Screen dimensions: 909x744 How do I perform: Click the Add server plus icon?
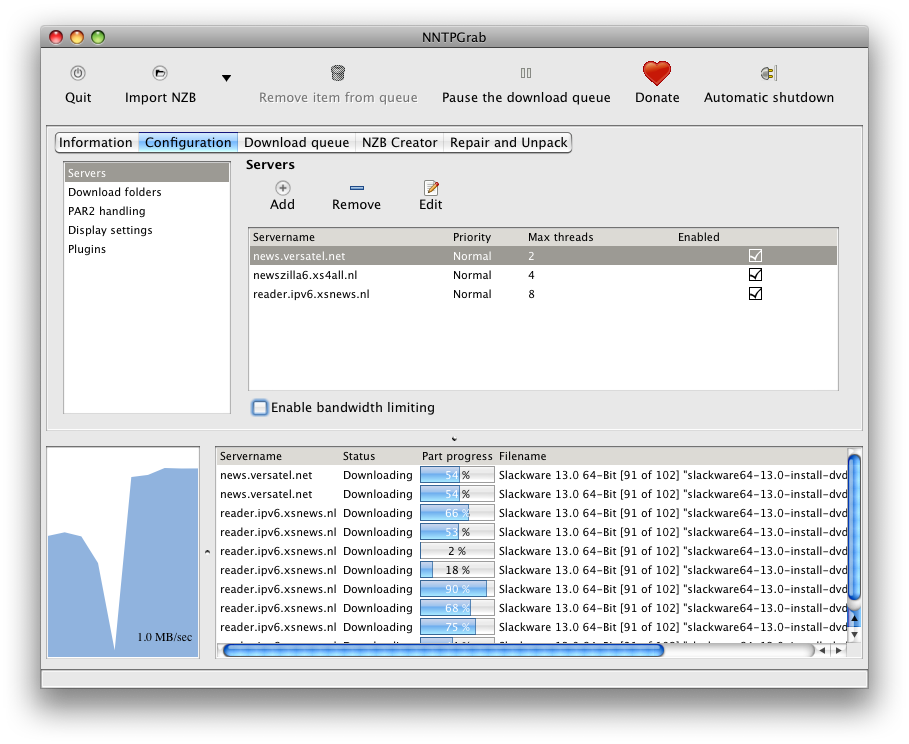283,187
